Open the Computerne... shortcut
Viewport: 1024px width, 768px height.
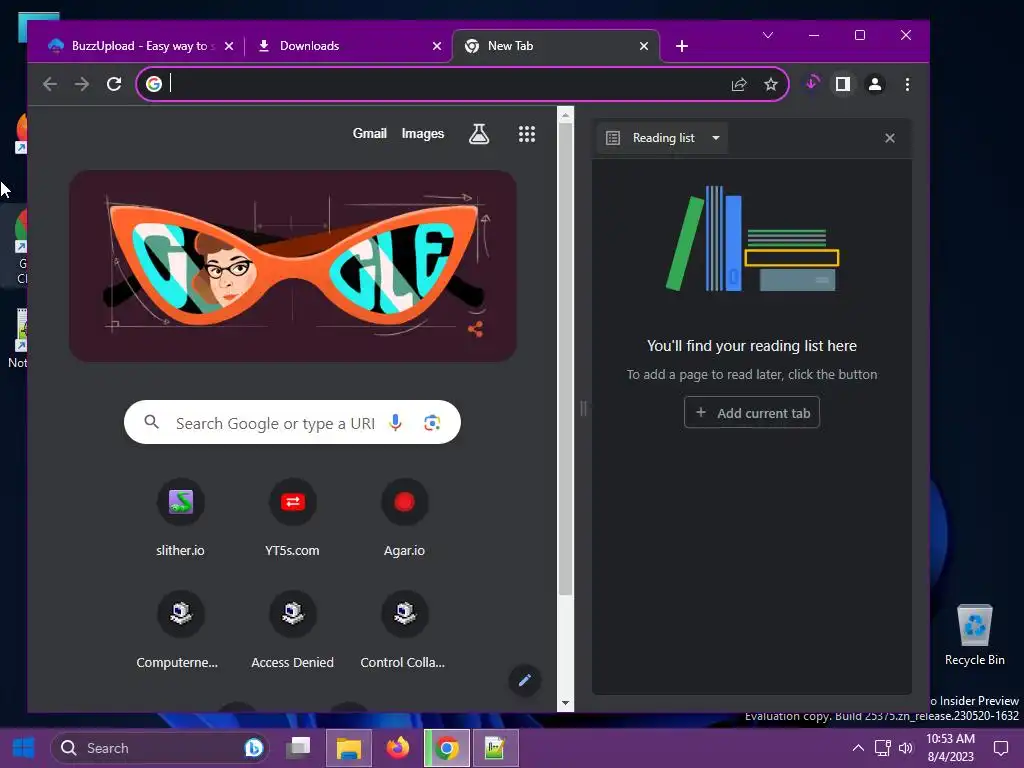[180, 631]
